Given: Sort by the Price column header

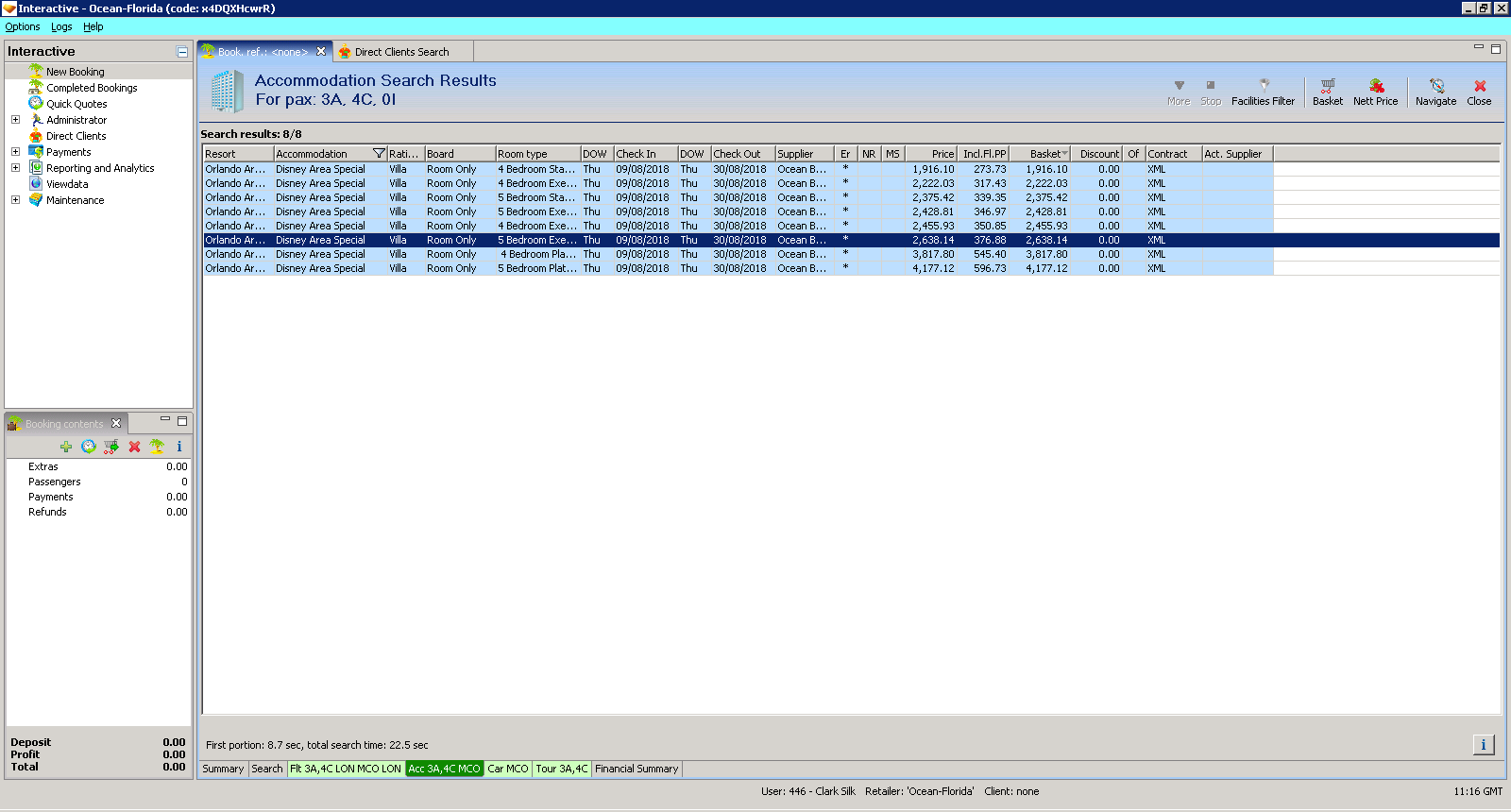Looking at the screenshot, I should coord(931,154).
